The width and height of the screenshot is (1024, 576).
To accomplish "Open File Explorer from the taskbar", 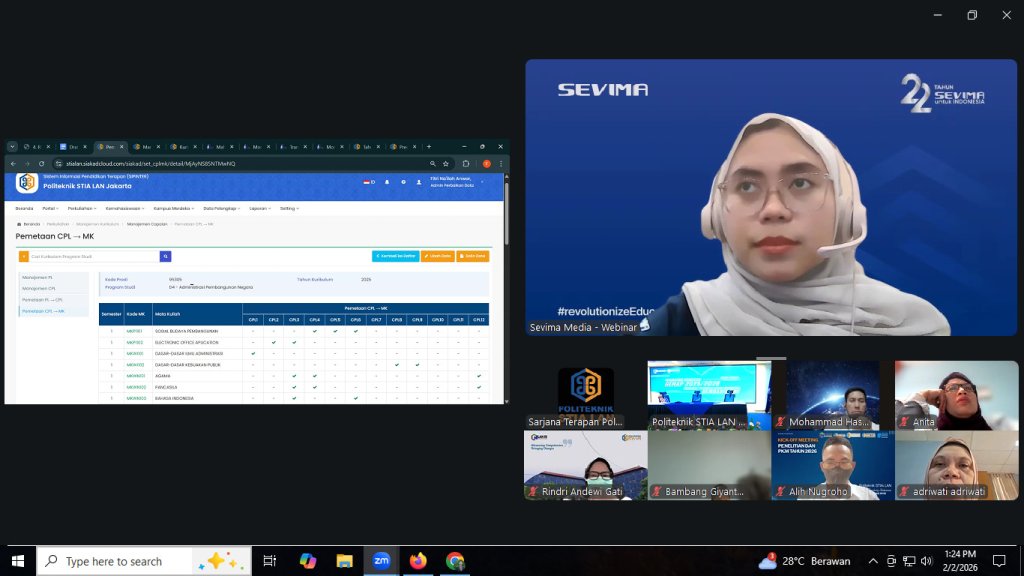I will click(344, 561).
